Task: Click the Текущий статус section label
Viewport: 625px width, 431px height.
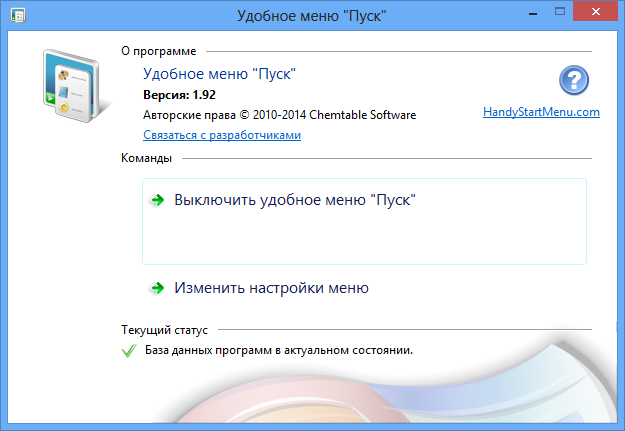Action: pos(164,330)
